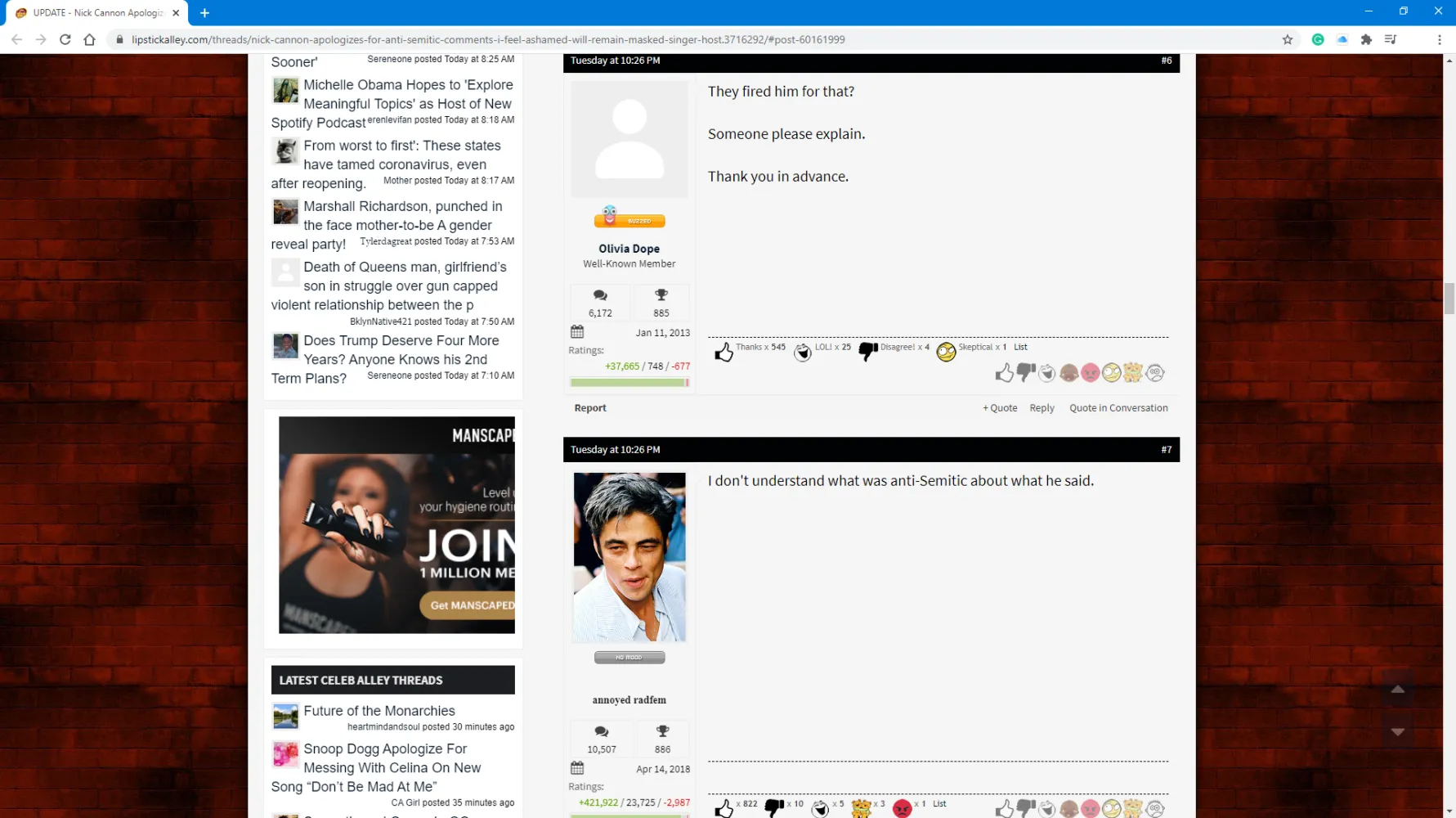The image size is (1456, 818).
Task: Report Olivia Dope's post
Action: (x=589, y=408)
